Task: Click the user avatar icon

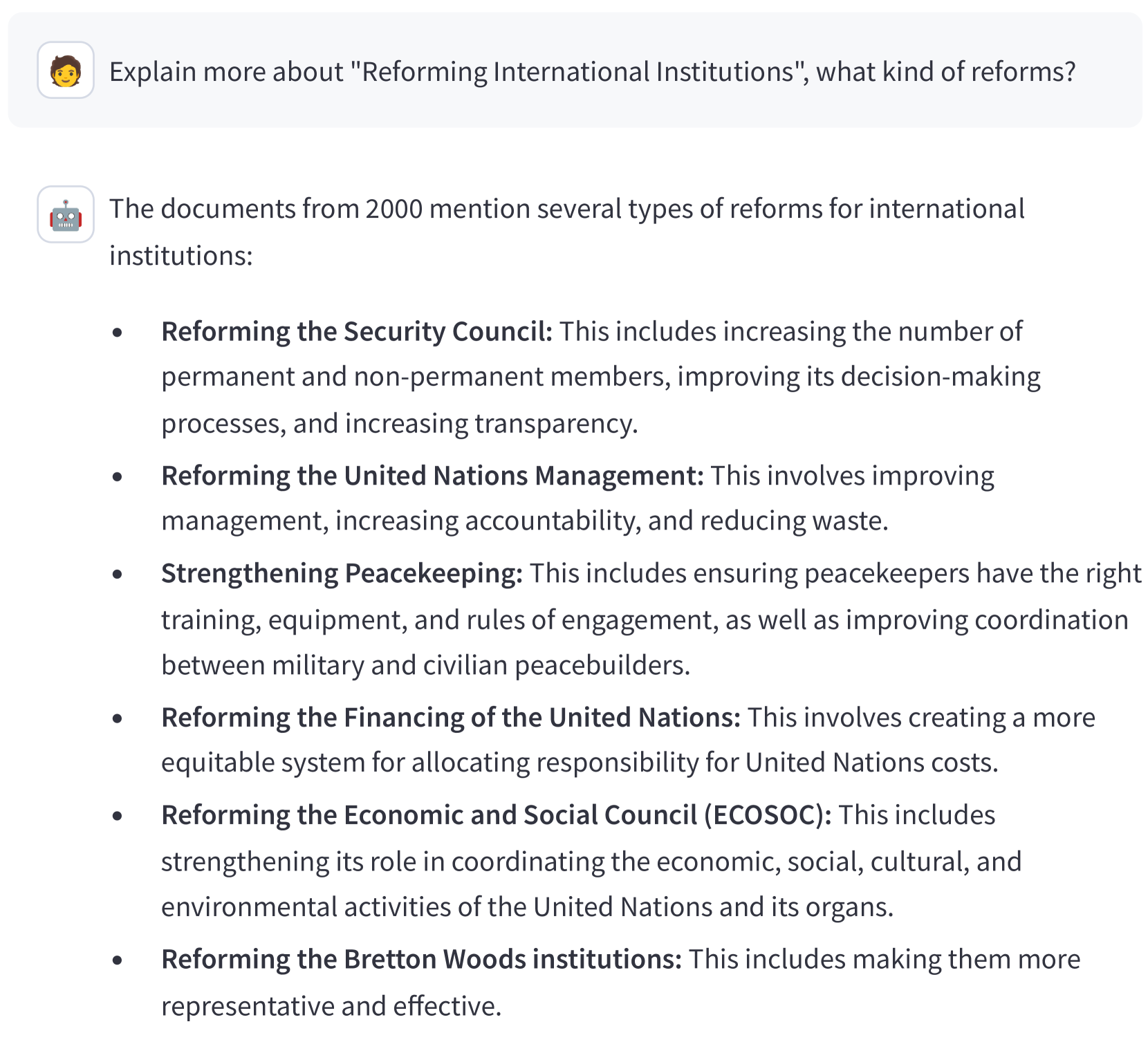Action: pyautogui.click(x=66, y=71)
